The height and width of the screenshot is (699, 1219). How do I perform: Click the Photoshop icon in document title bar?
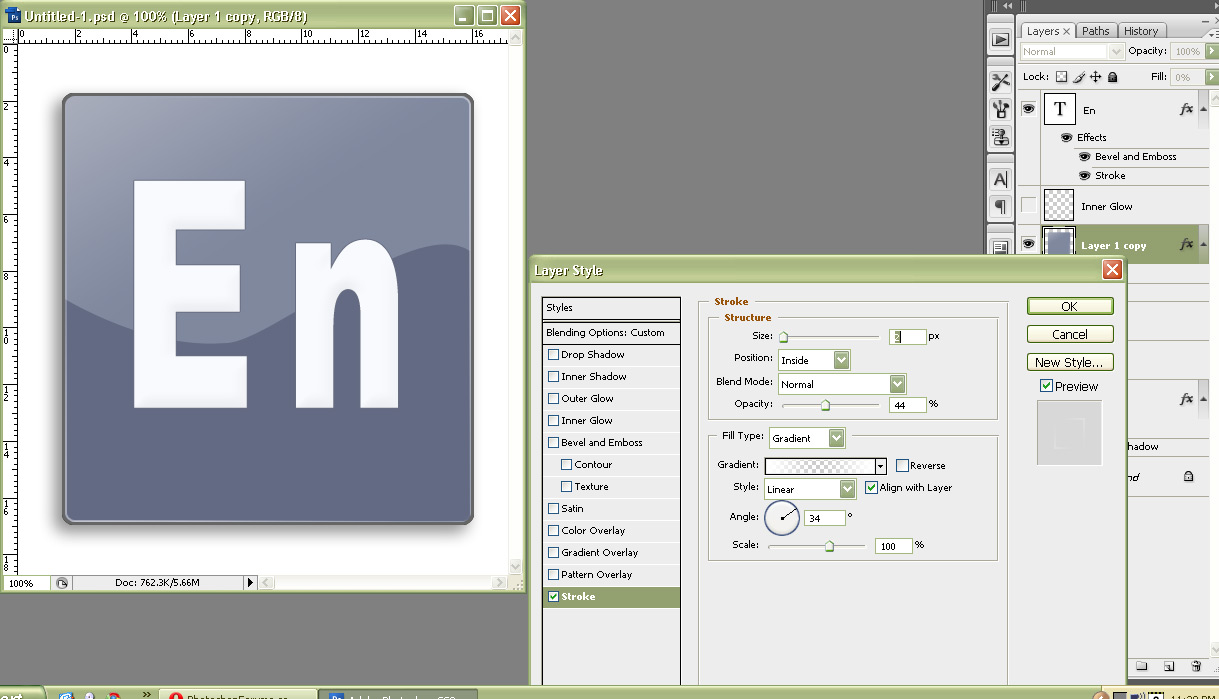coord(15,16)
